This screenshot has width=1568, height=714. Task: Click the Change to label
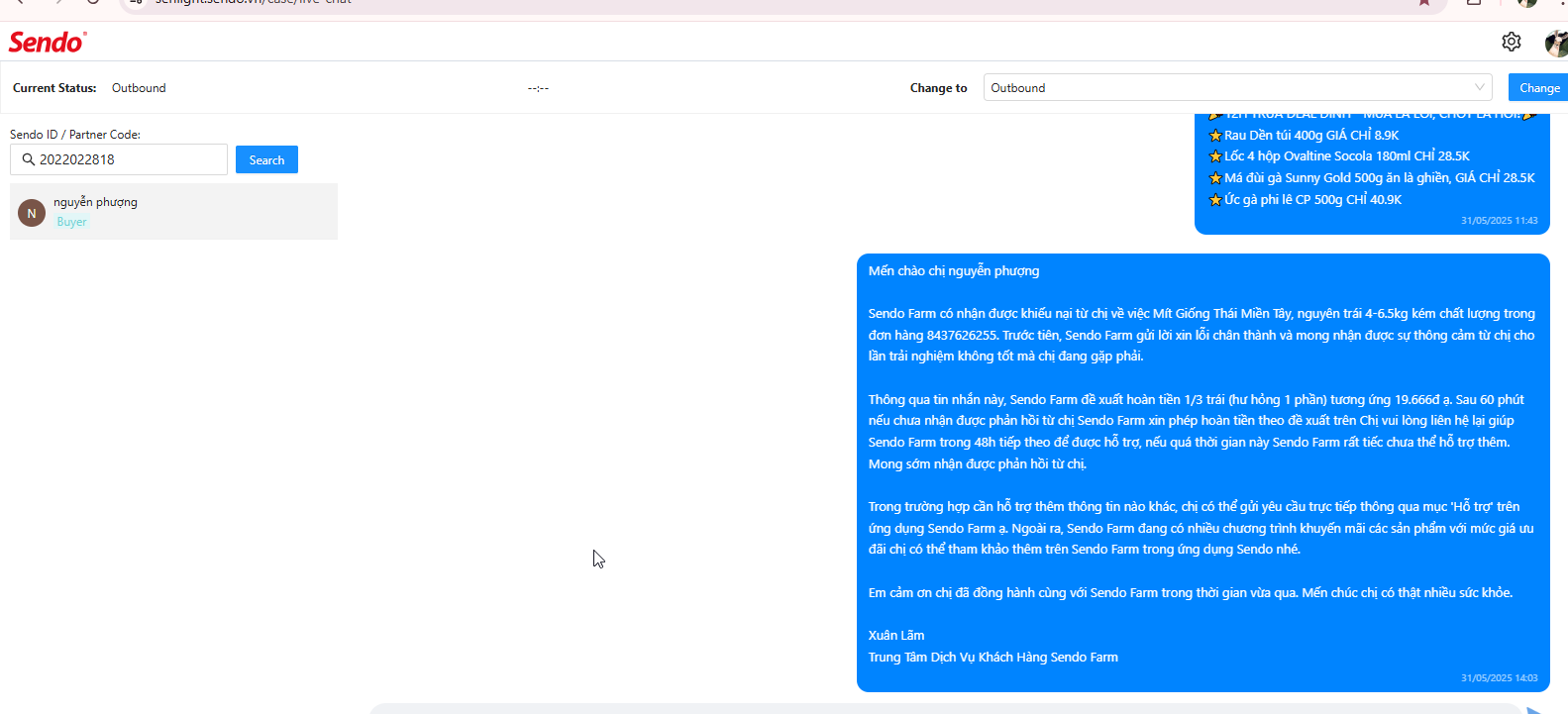(x=939, y=88)
